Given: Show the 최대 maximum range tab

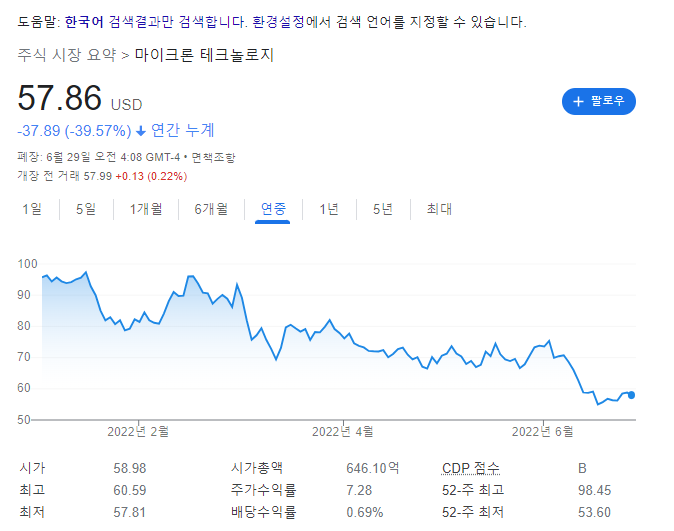Looking at the screenshot, I should pos(439,209).
